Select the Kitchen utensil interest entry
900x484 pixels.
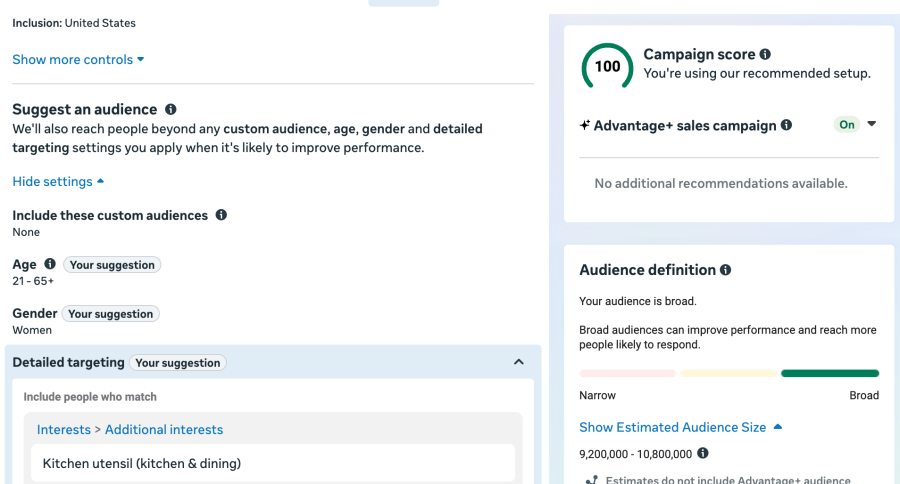[x=142, y=463]
